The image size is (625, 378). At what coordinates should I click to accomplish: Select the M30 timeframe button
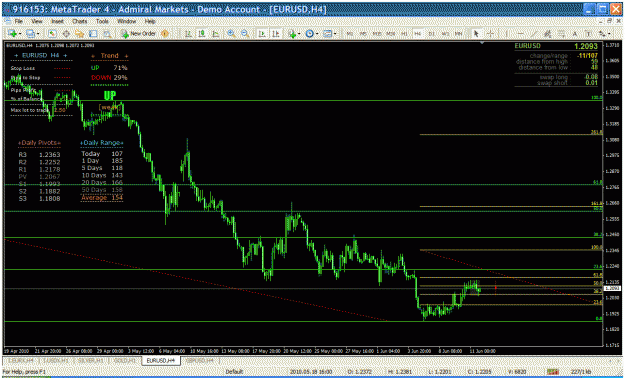[x=391, y=34]
